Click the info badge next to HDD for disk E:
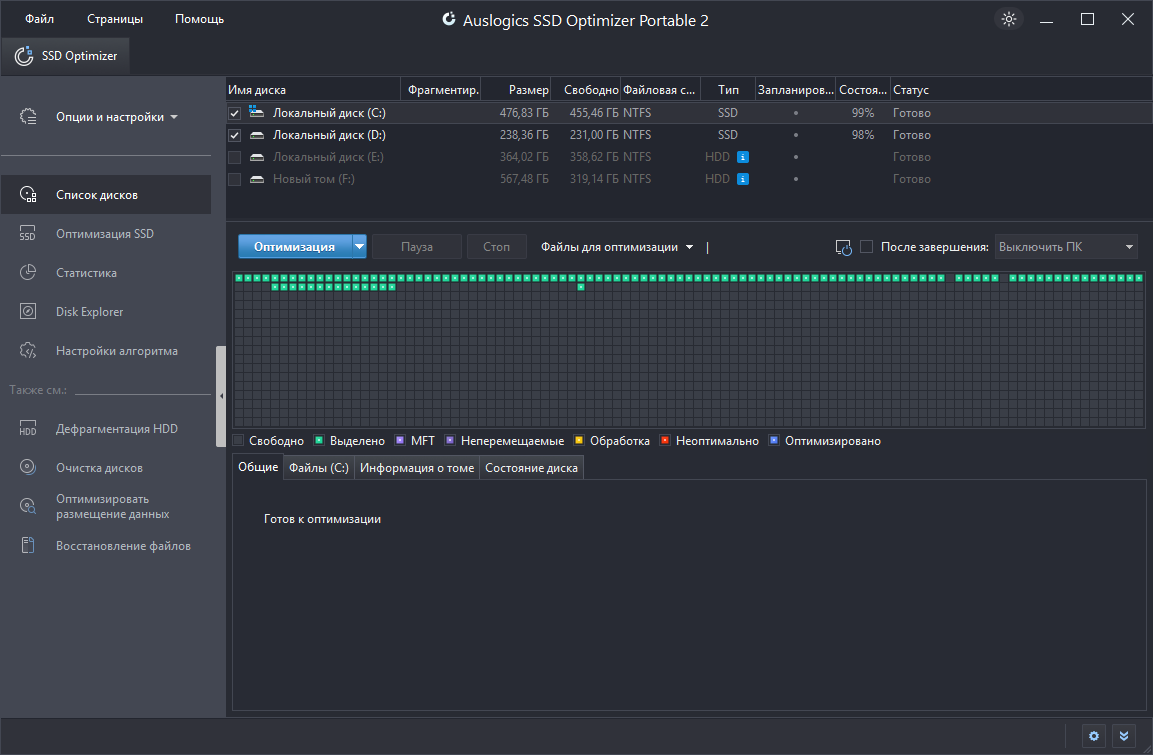The height and width of the screenshot is (755, 1153). tap(743, 157)
